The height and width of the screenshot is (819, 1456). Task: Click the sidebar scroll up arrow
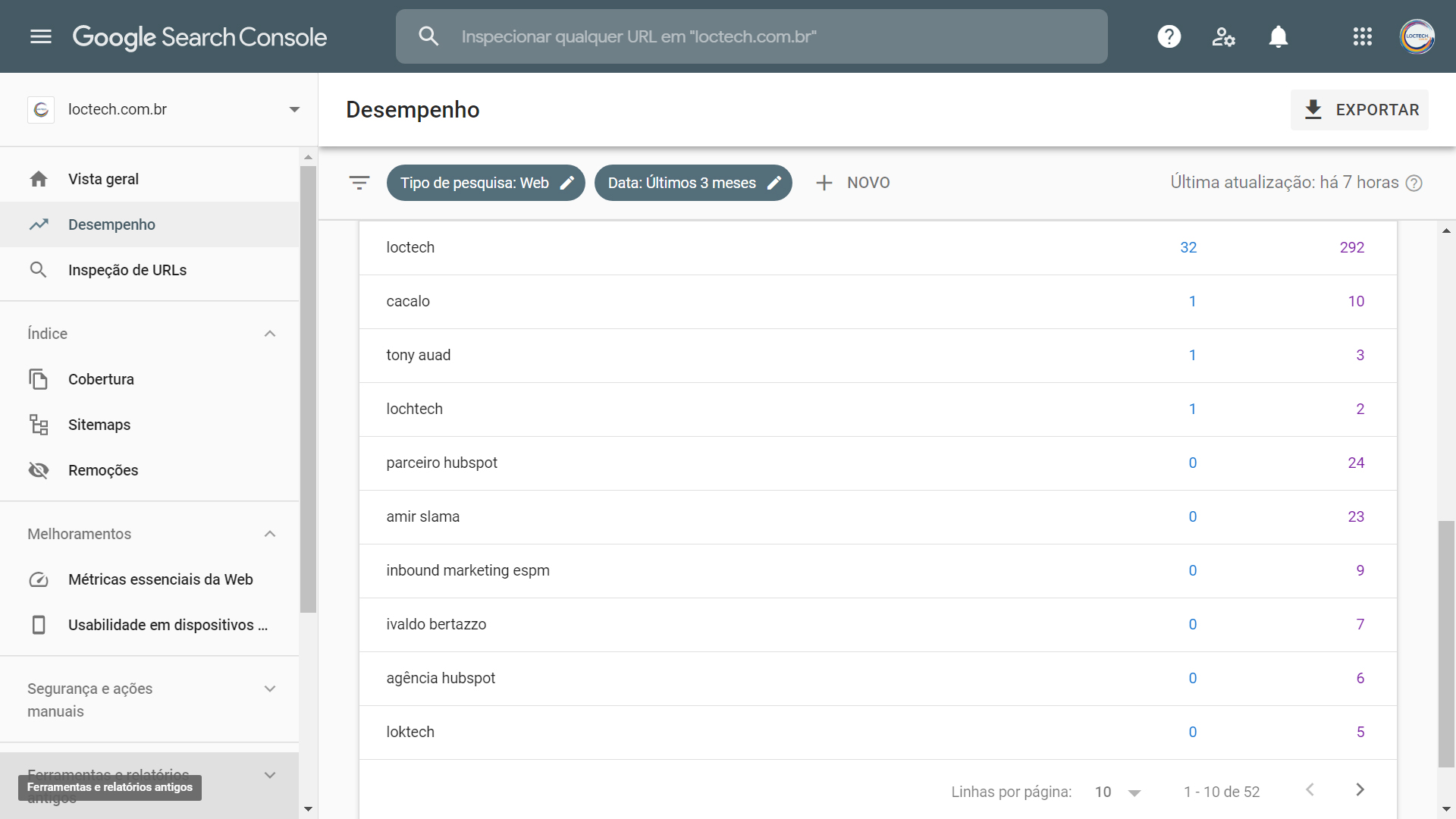coord(308,158)
